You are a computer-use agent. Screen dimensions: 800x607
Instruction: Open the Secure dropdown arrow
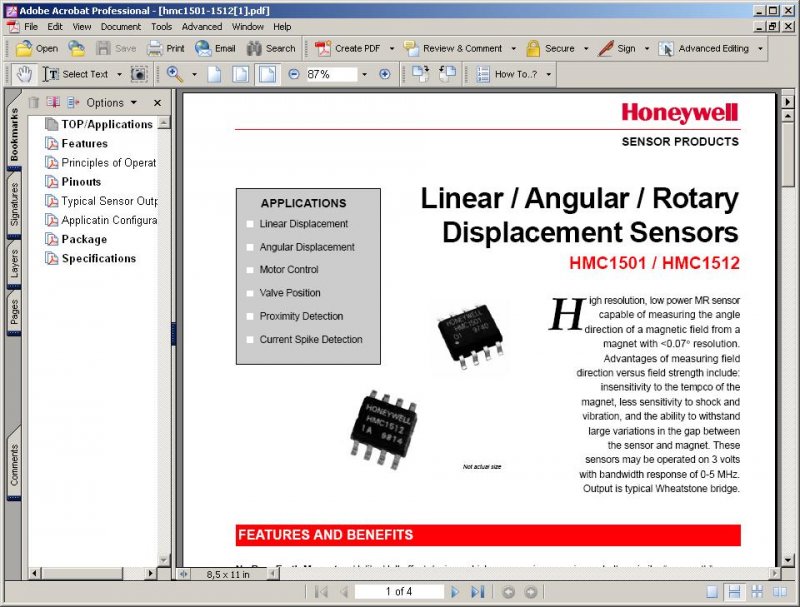coord(586,48)
